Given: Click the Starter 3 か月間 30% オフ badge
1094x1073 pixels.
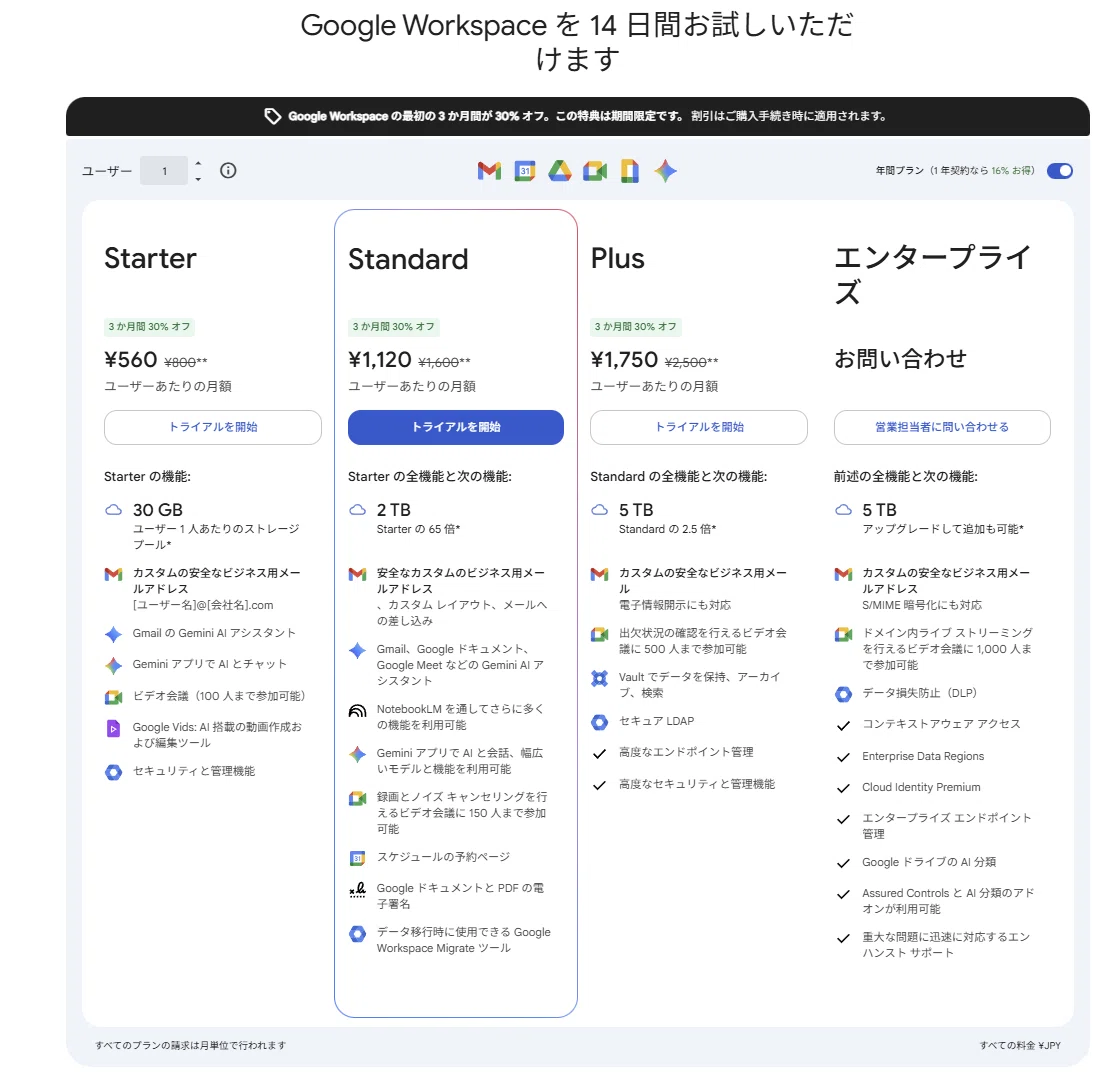Looking at the screenshot, I should click(x=149, y=327).
